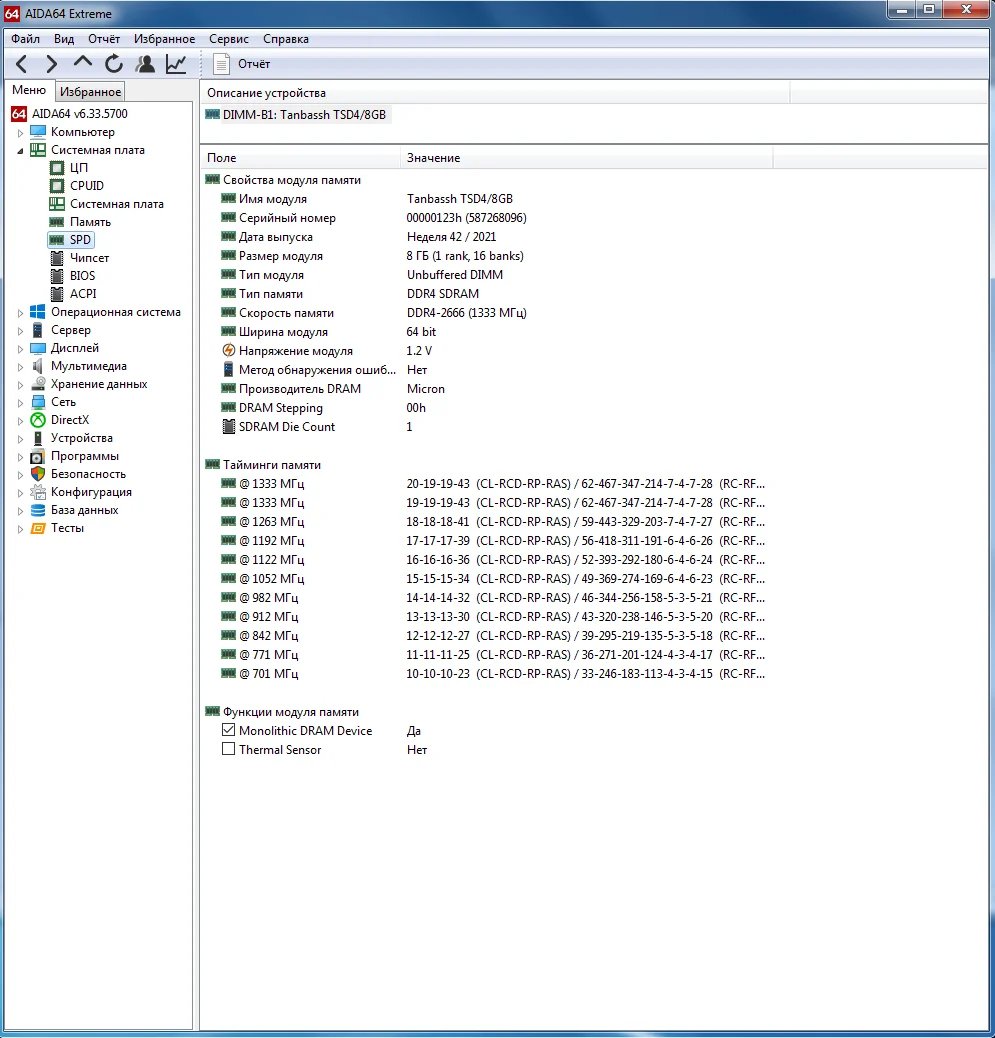Click the Дисплей monitor icon
Viewport: 995px width, 1038px height.
pos(38,348)
